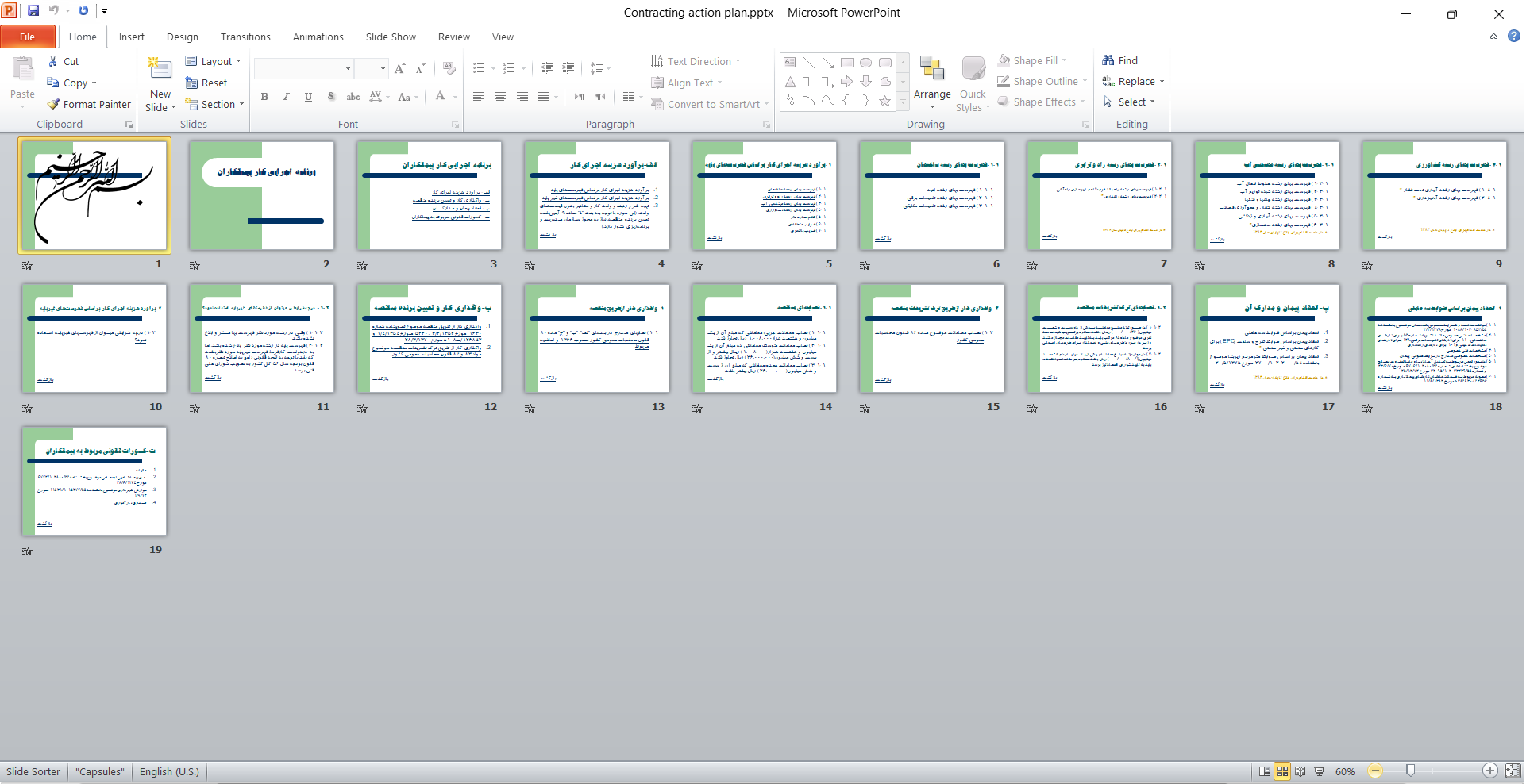Select the Text Box shape in gallery
1526x784 pixels.
[789, 62]
